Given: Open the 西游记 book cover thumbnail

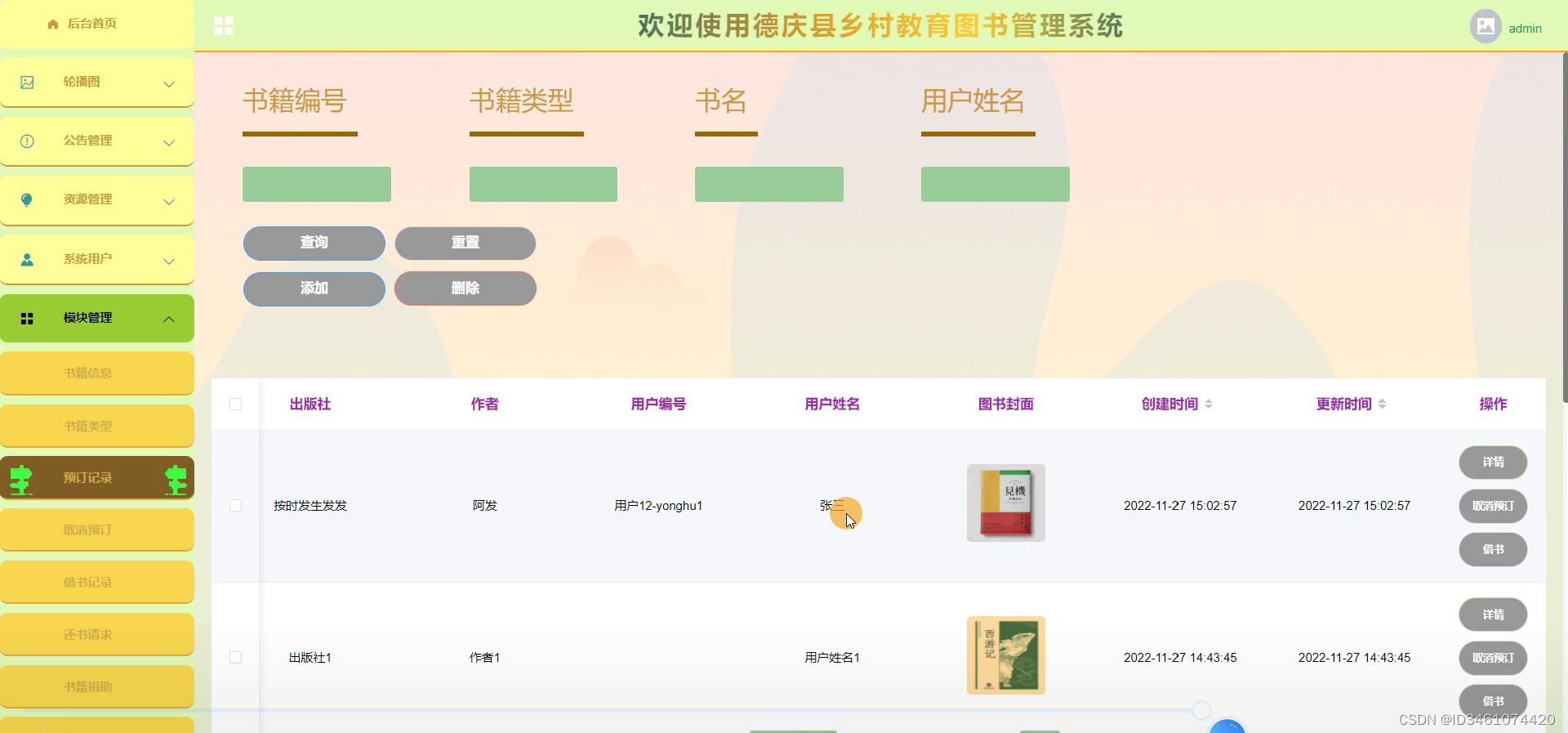Looking at the screenshot, I should [1006, 655].
